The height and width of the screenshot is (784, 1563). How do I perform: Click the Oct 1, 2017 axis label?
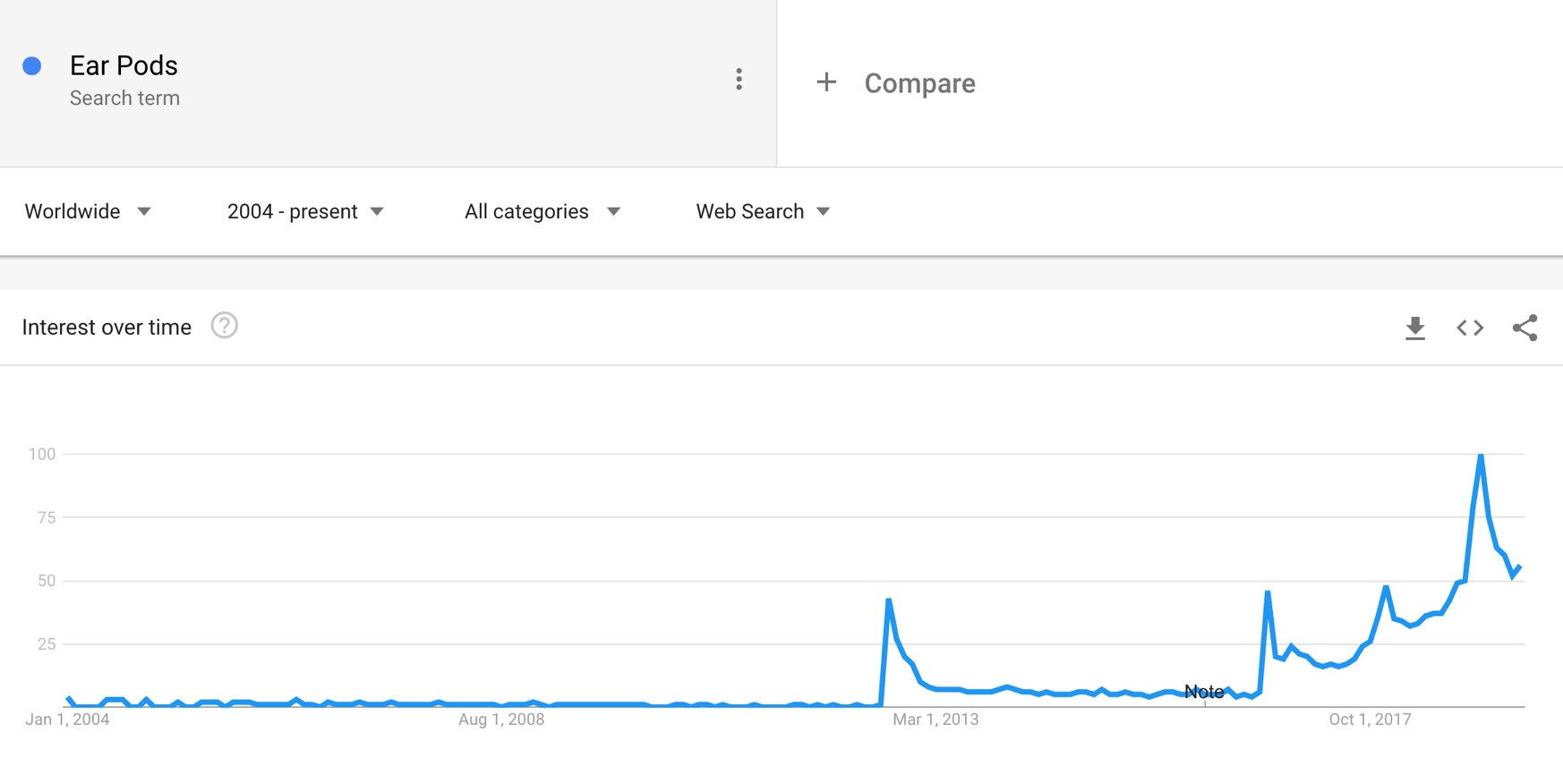(1370, 720)
